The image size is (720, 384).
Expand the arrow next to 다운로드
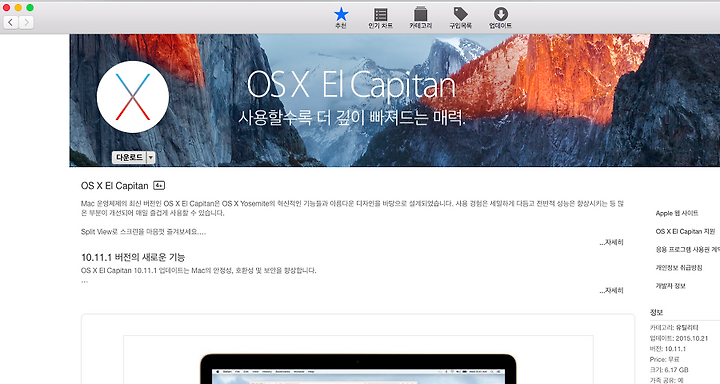coord(151,158)
